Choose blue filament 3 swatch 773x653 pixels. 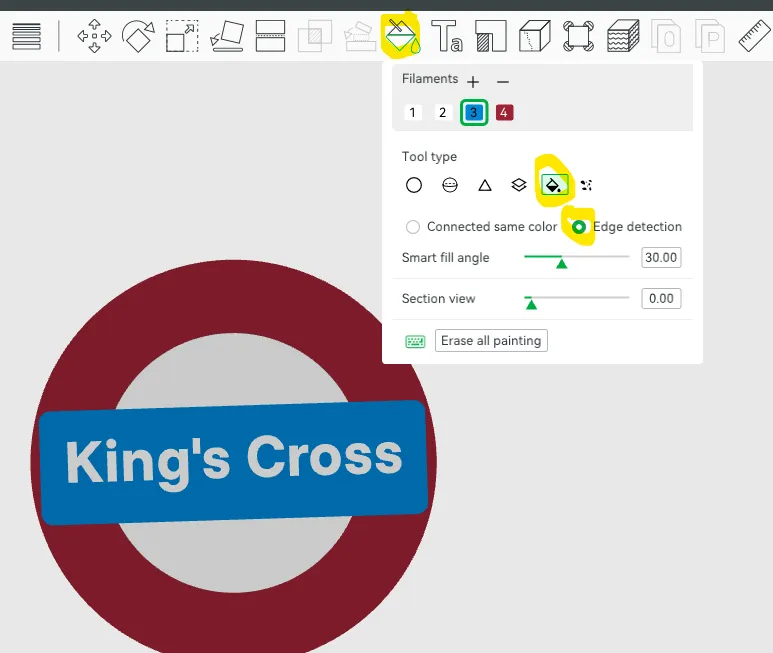tap(474, 112)
